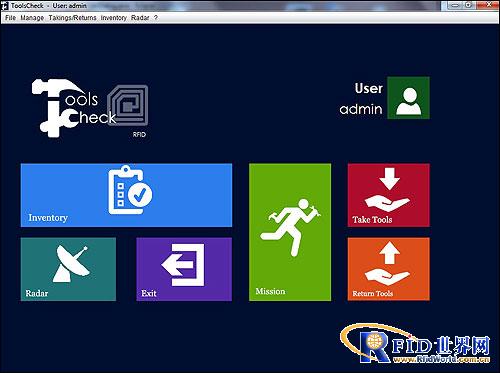Open the Takings/Returns menu

[x=72, y=18]
